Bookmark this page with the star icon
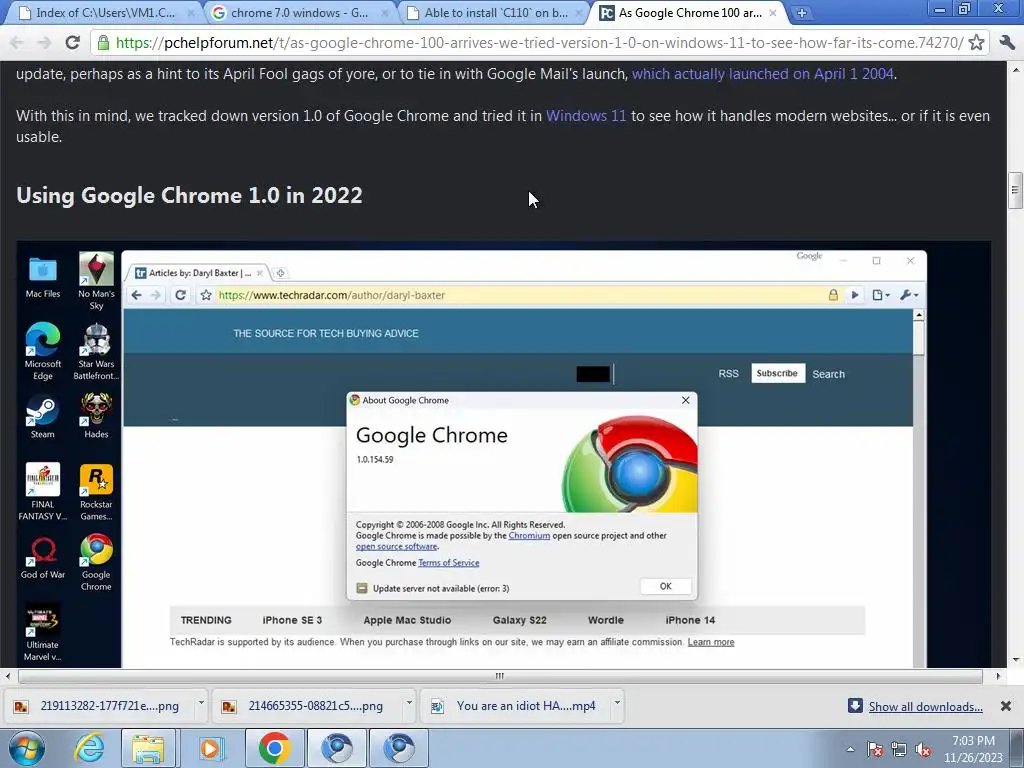Screen dimensions: 1024x768 click(x=976, y=43)
